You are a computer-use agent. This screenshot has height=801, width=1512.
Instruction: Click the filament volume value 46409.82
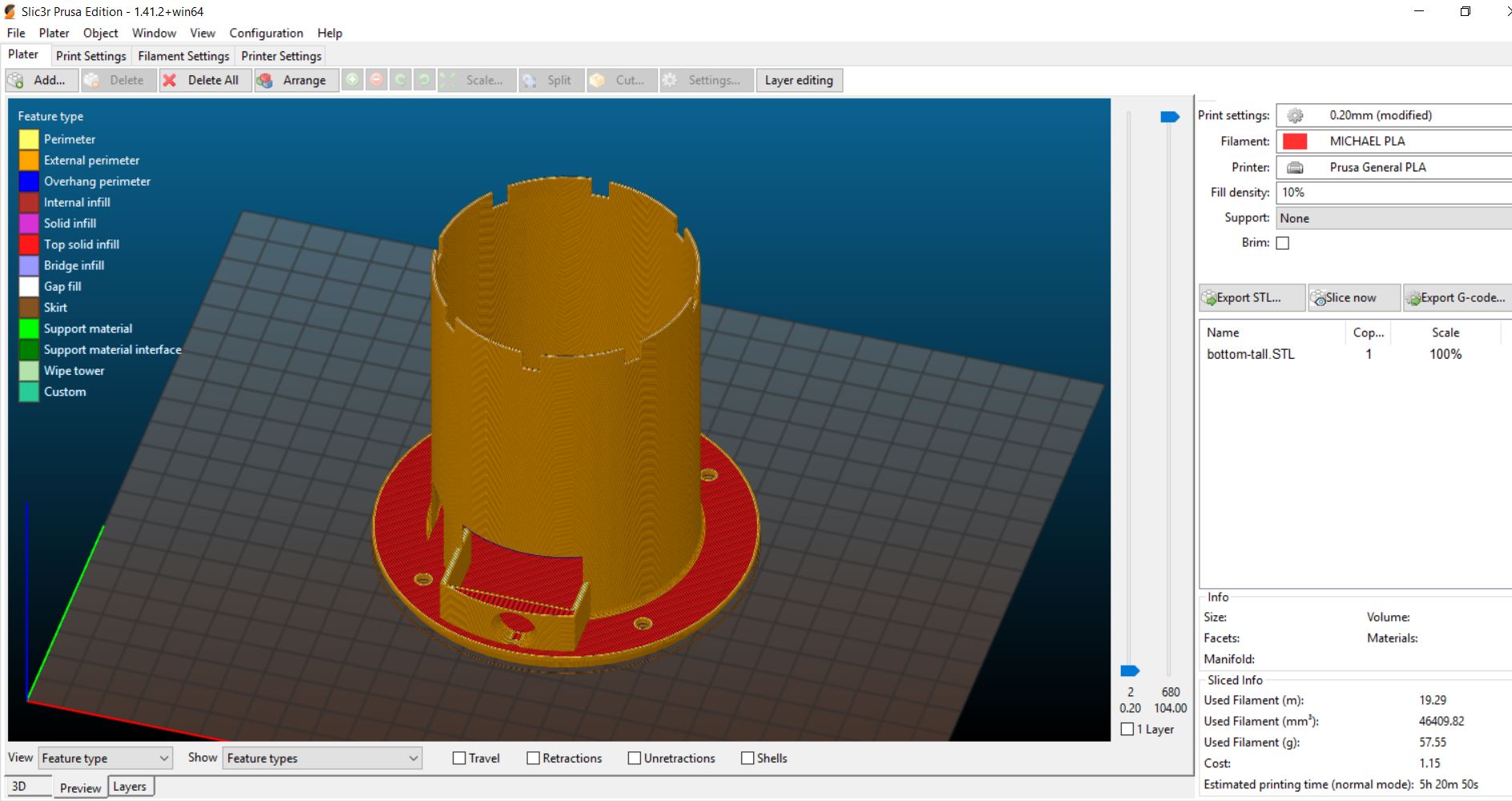click(1441, 721)
